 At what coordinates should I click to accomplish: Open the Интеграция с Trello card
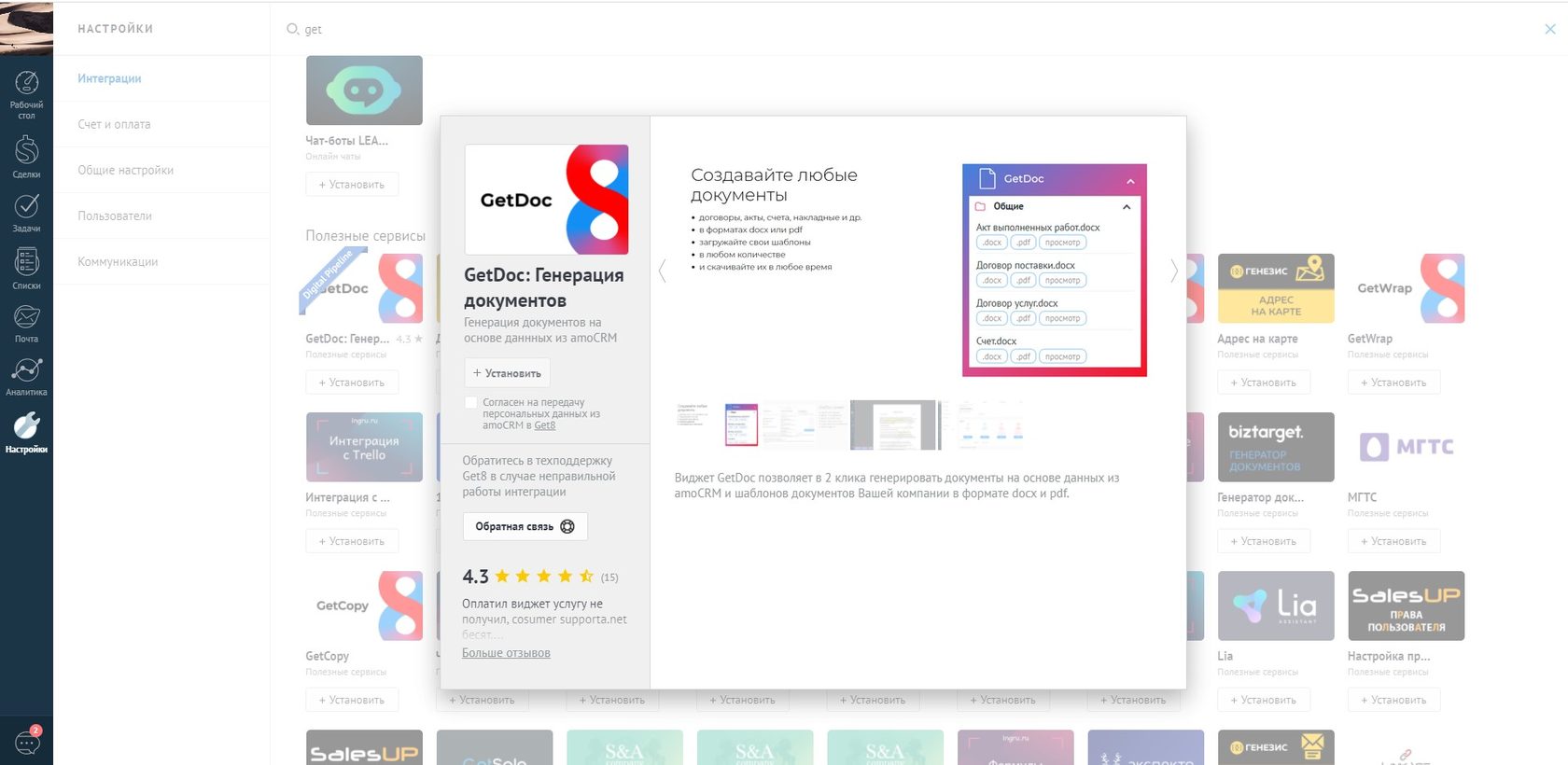364,447
